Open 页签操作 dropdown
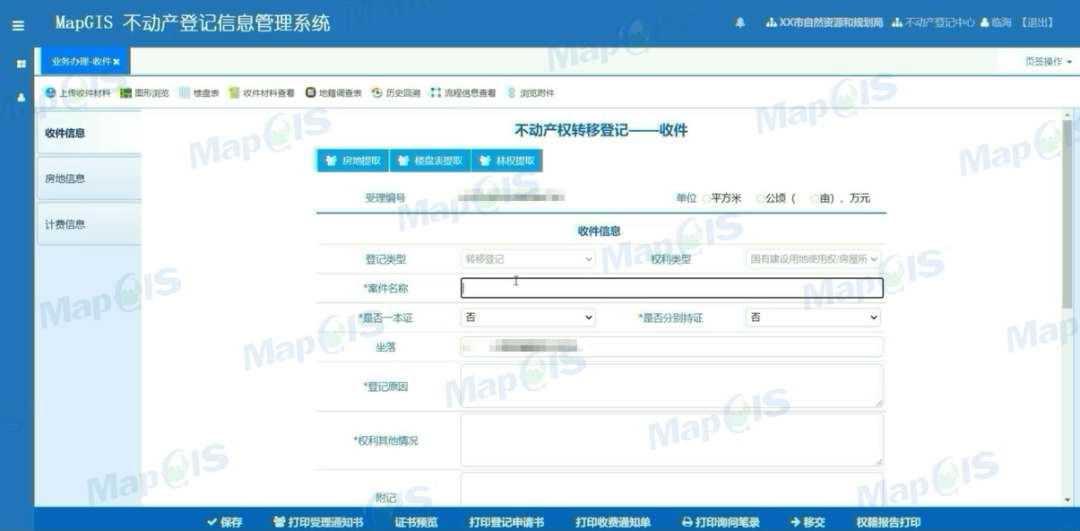 [x=1048, y=61]
